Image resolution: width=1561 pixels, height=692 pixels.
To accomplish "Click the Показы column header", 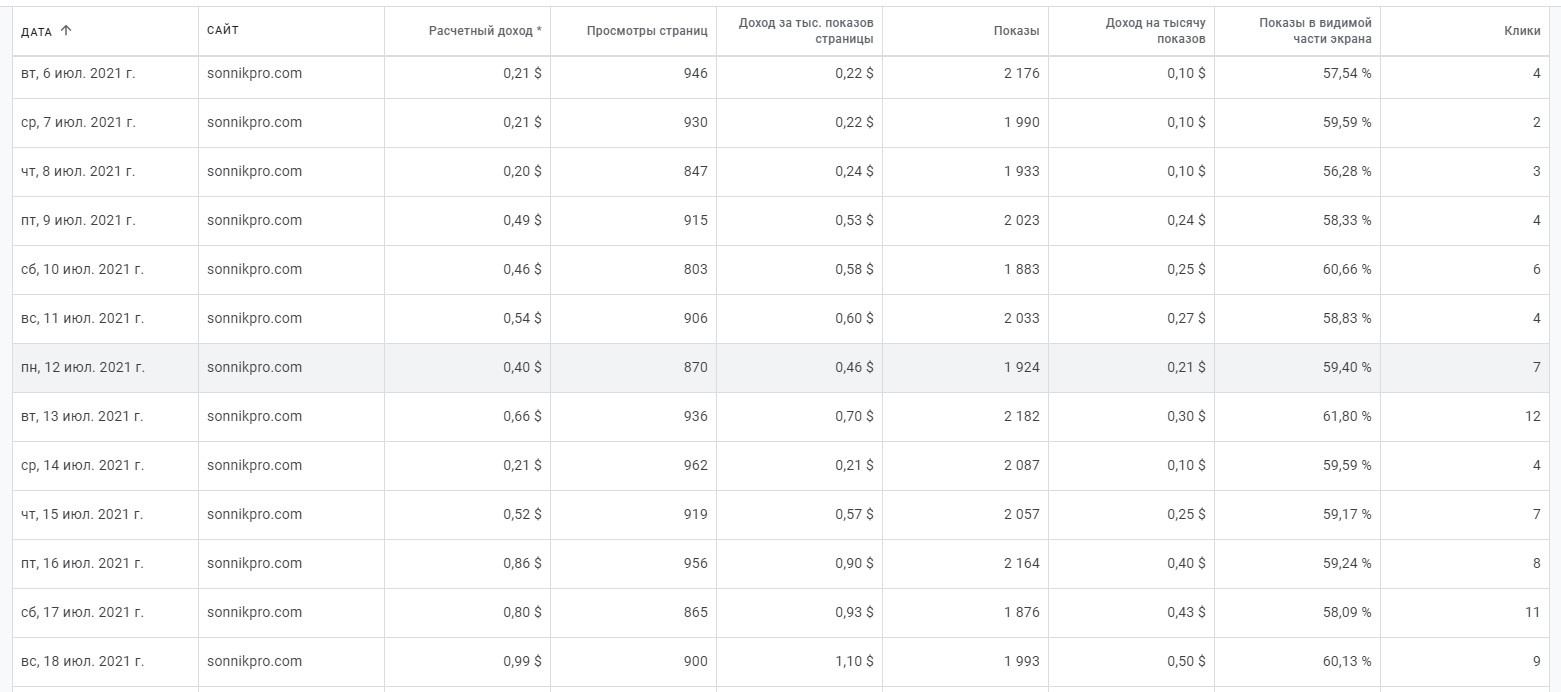I will pyautogui.click(x=1016, y=31).
